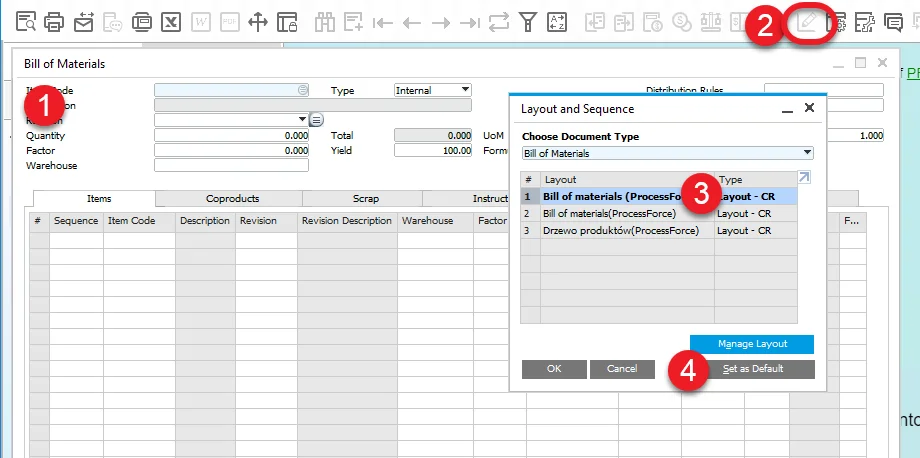
Task: Switch to the Coproducts tab
Action: click(232, 198)
